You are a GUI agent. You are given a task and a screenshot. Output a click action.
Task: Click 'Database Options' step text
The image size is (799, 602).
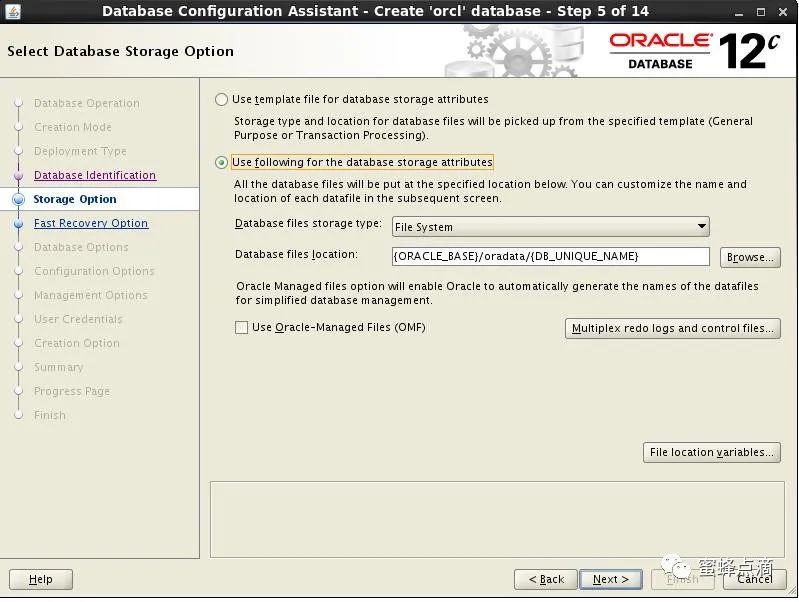pyautogui.click(x=81, y=247)
